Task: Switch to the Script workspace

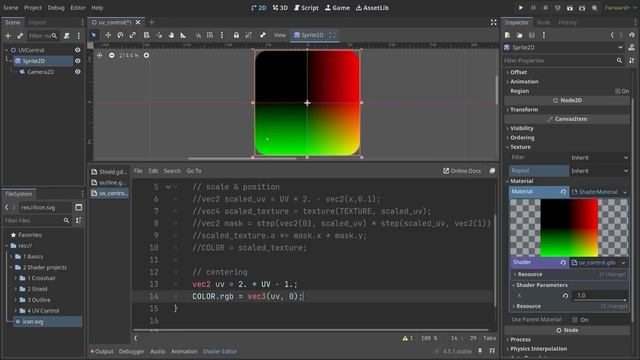Action: click(306, 8)
